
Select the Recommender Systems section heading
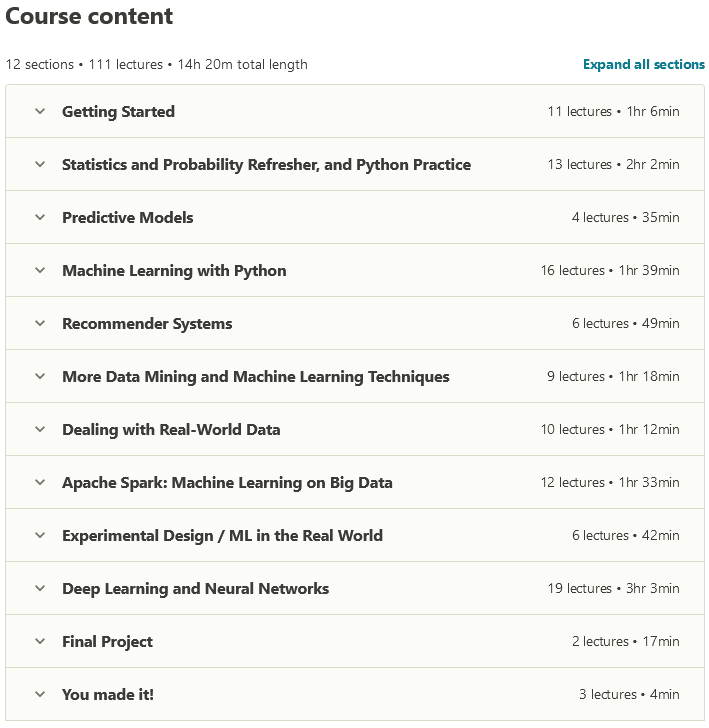pos(147,324)
